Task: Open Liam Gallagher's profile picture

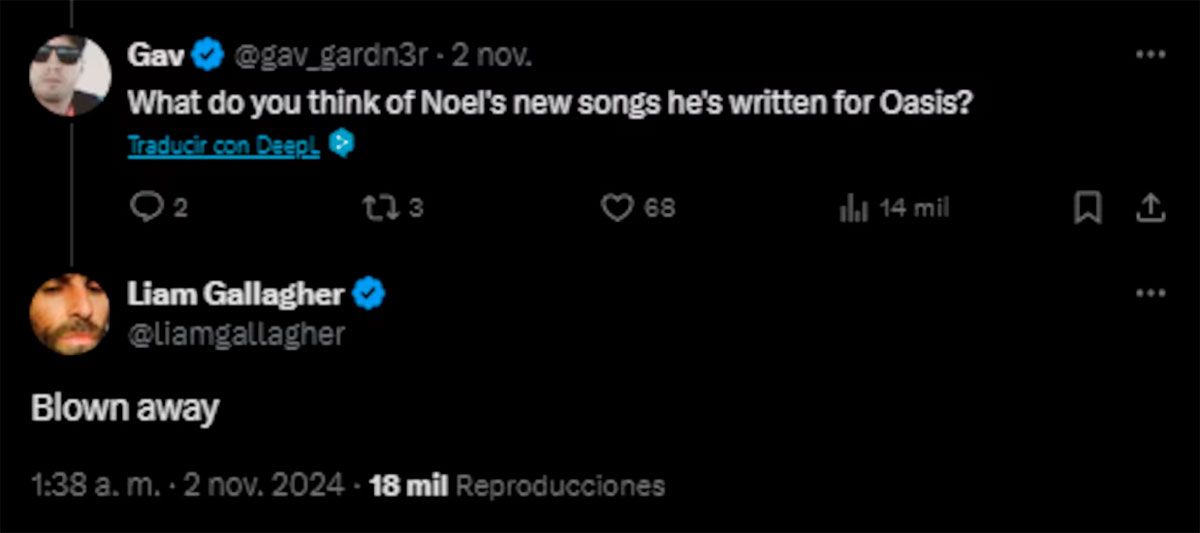Action: pos(70,314)
